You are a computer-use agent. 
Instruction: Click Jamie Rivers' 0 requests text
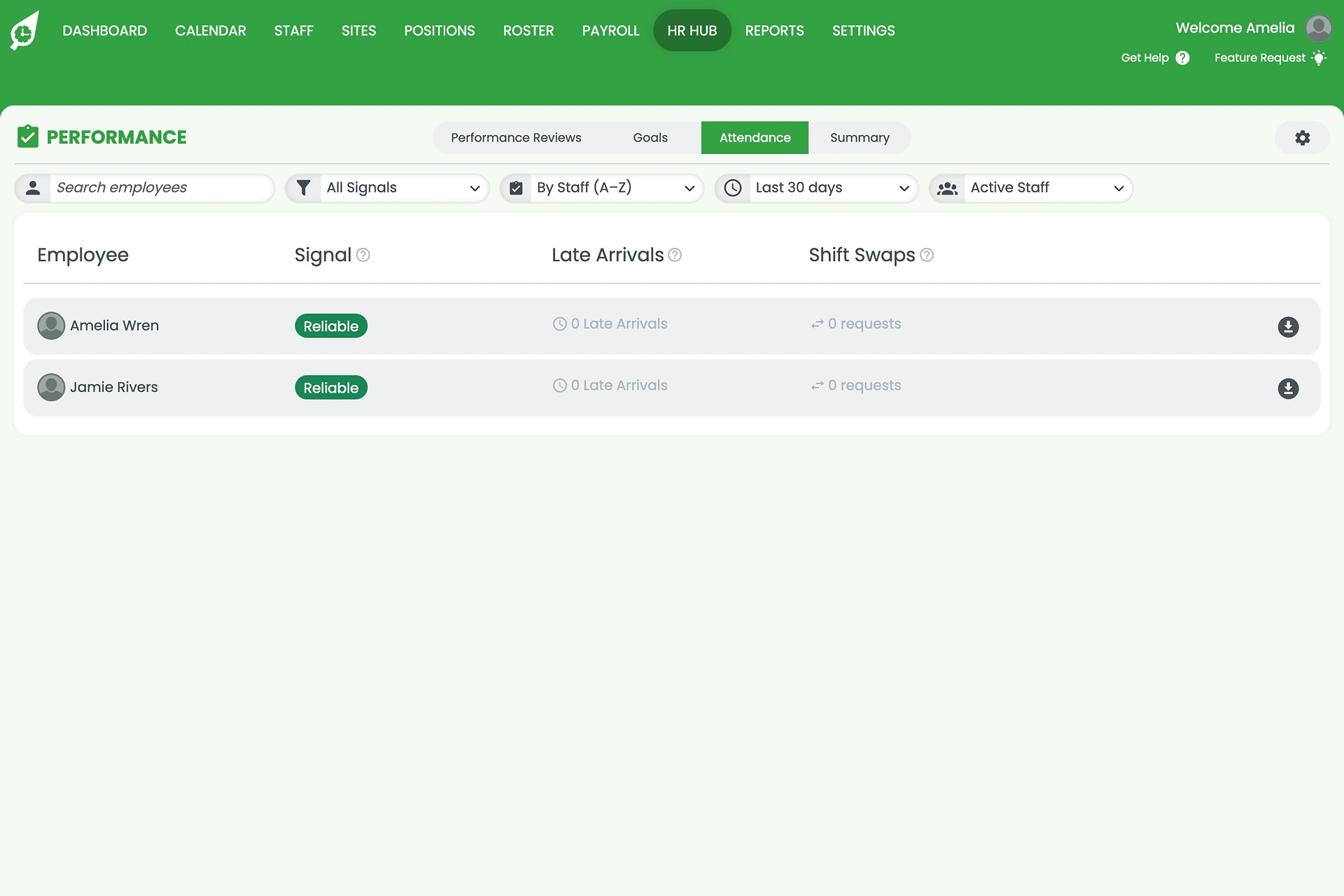tap(864, 386)
